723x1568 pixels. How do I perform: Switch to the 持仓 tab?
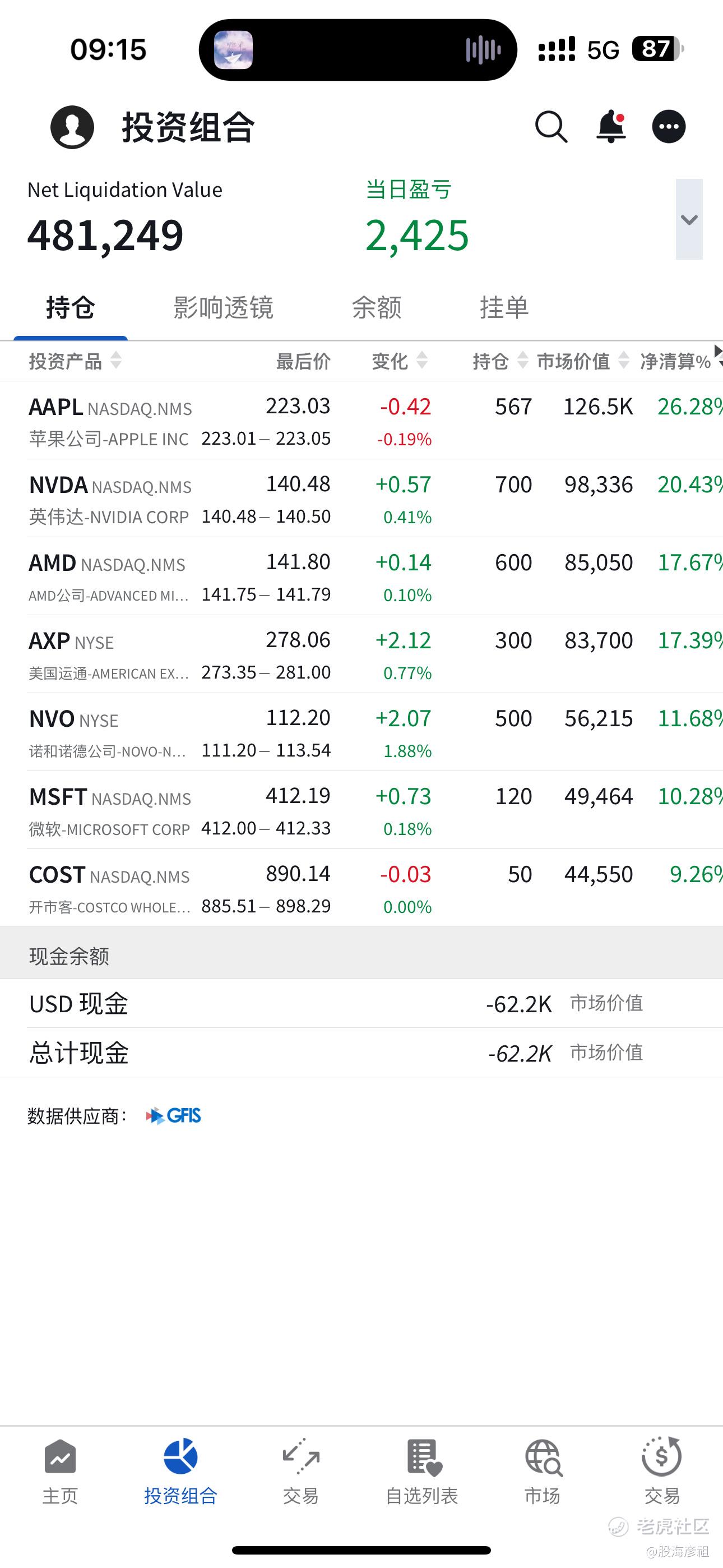tap(71, 307)
